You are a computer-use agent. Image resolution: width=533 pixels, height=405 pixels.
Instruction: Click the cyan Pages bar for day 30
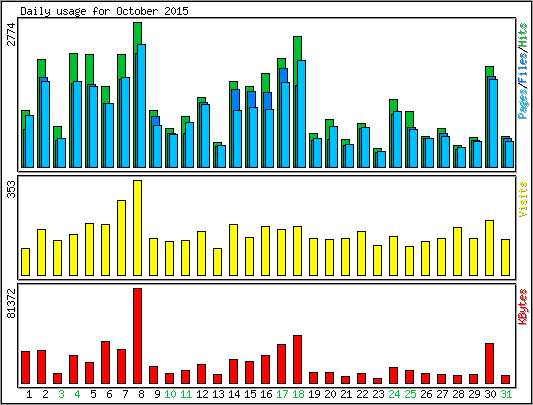(x=494, y=123)
